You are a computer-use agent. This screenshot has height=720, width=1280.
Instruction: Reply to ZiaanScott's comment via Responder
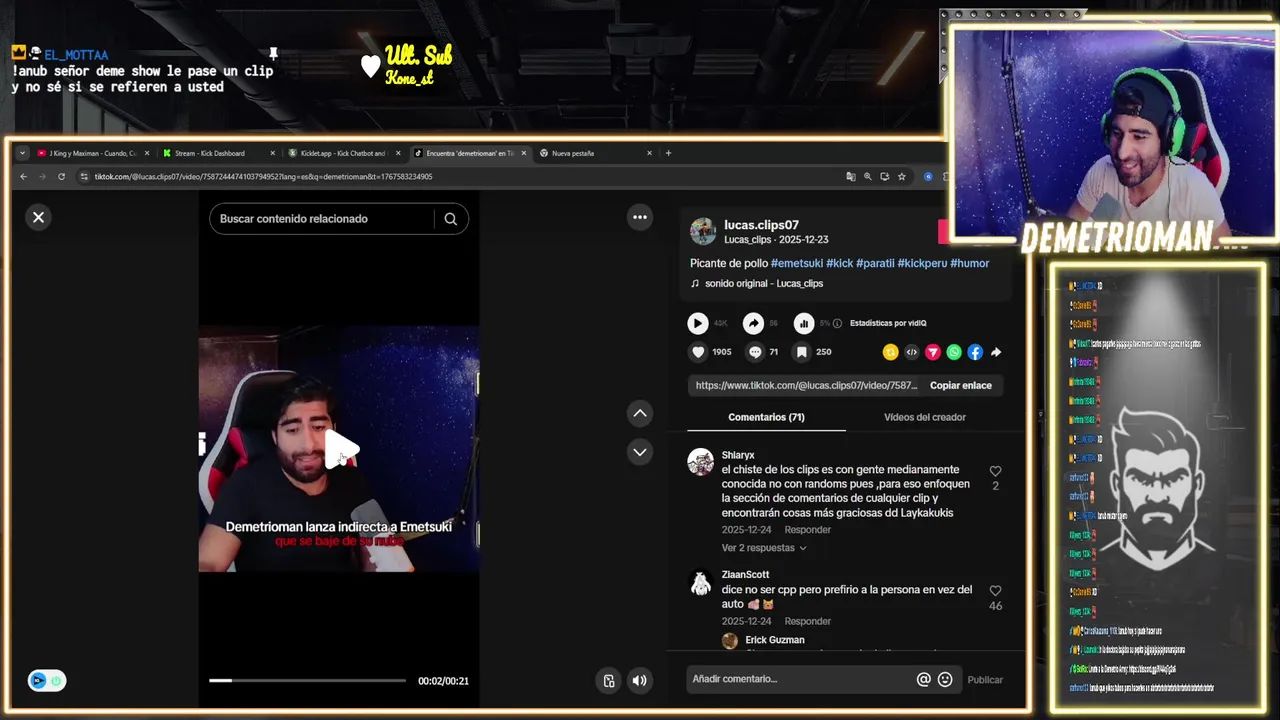[808, 621]
